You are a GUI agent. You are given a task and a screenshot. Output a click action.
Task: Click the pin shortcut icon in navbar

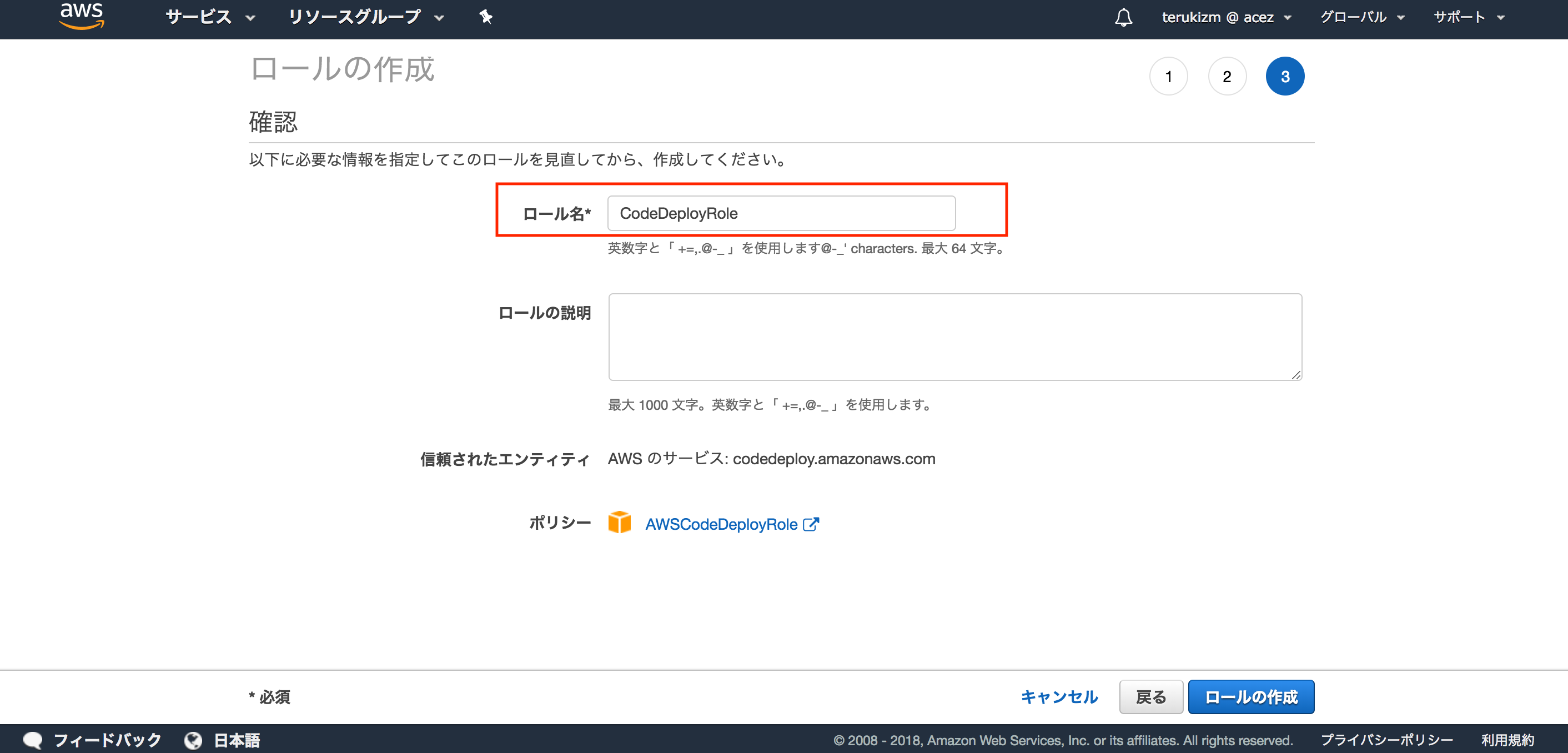click(486, 17)
